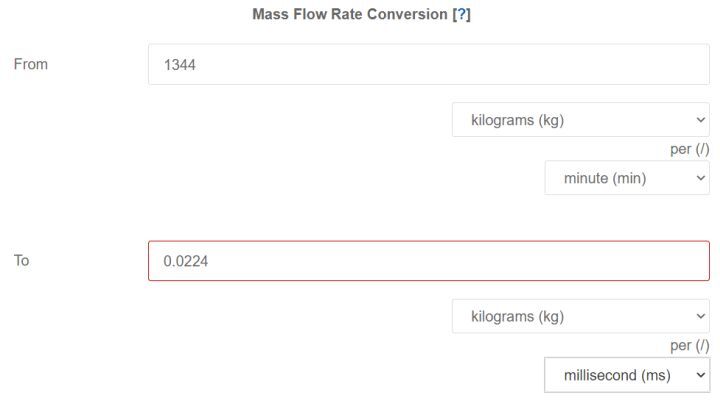
Task: Open the millisecond (ms) time unit dropdown
Action: (x=626, y=375)
